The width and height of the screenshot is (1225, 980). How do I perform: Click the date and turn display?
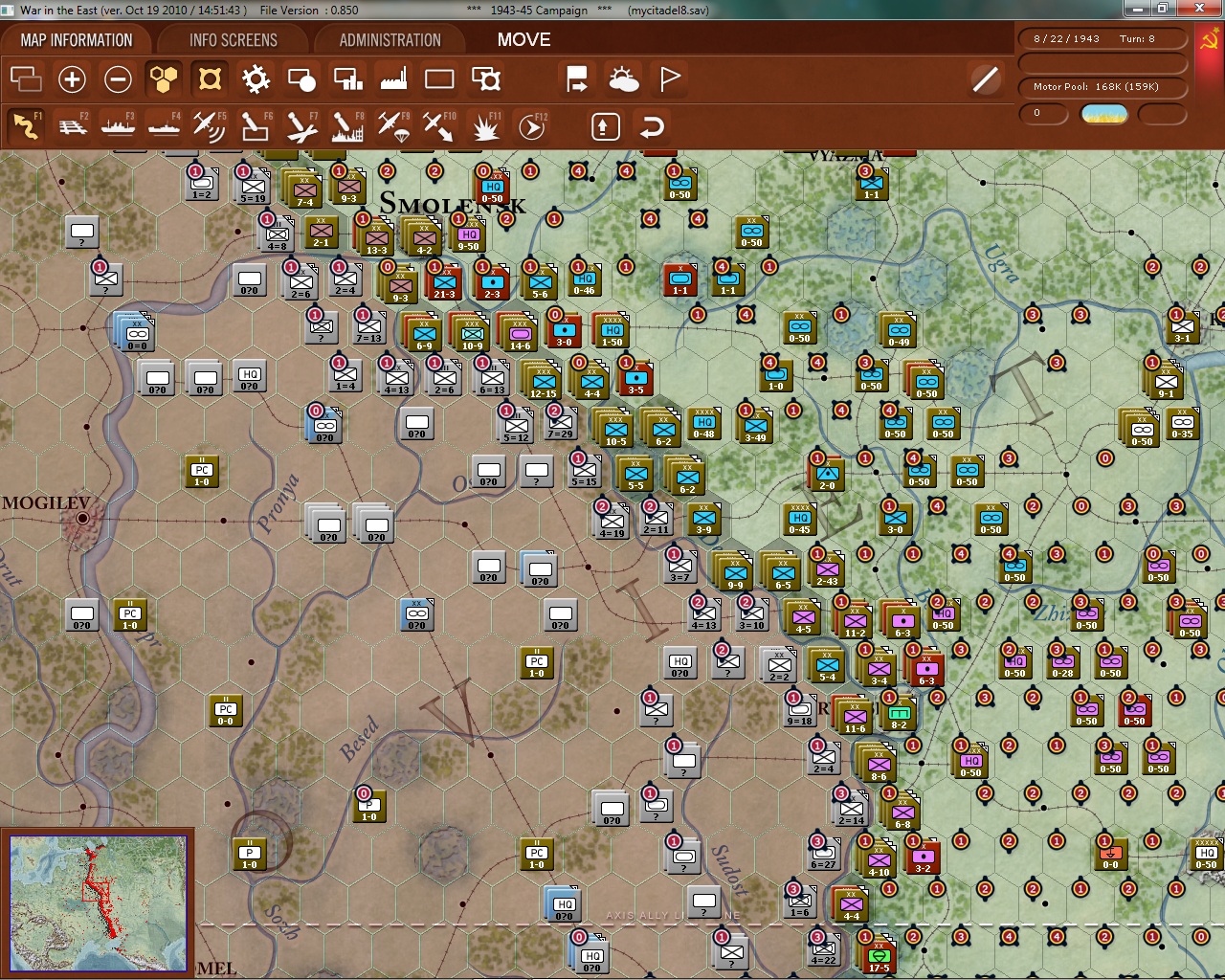(x=1102, y=39)
